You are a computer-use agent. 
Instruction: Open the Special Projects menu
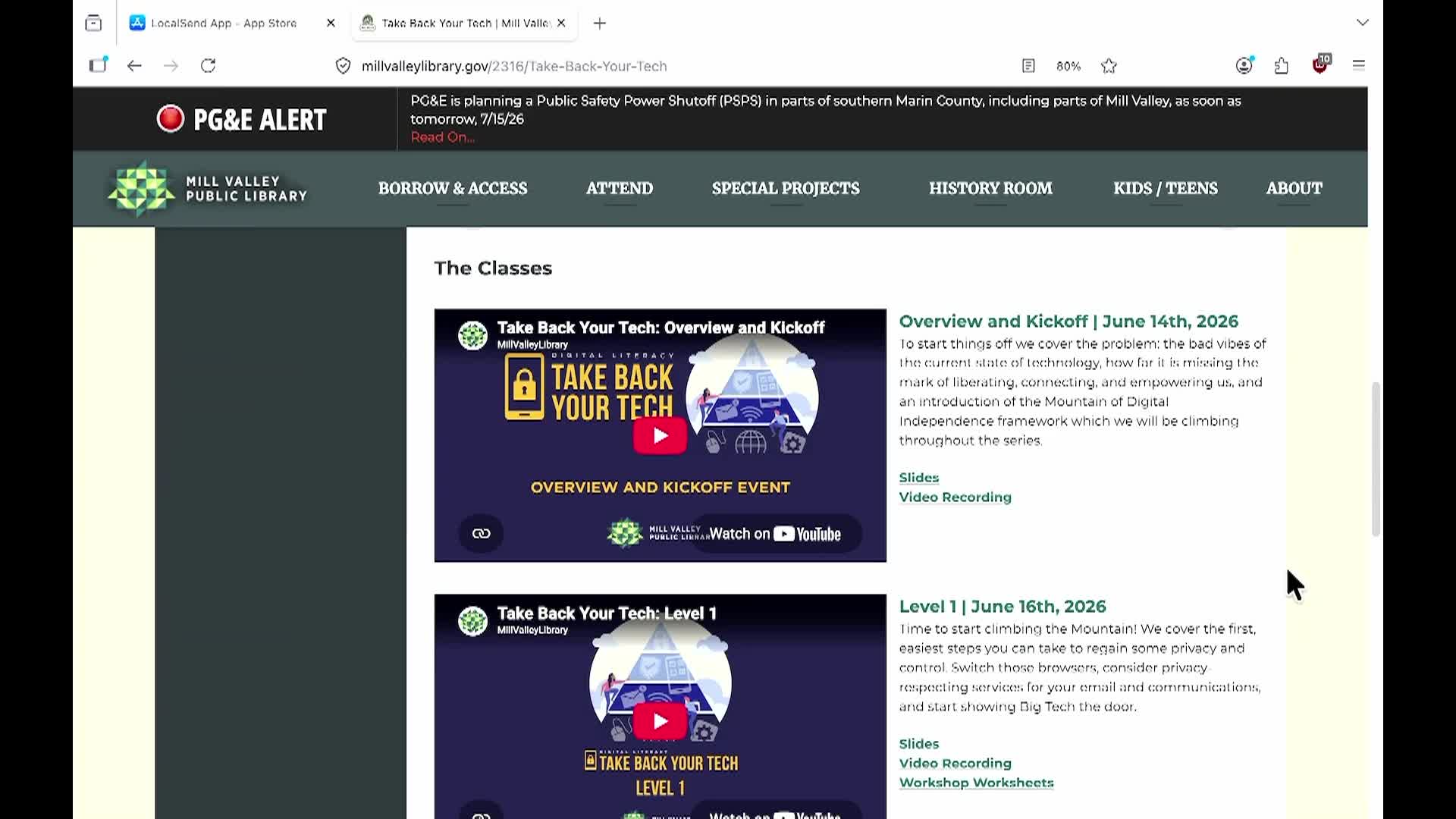tap(786, 188)
